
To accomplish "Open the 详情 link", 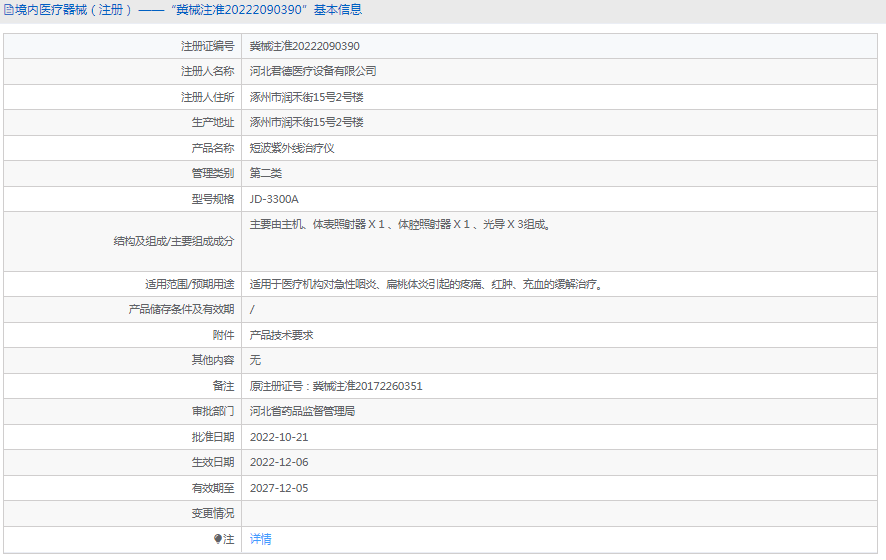I will pos(260,539).
